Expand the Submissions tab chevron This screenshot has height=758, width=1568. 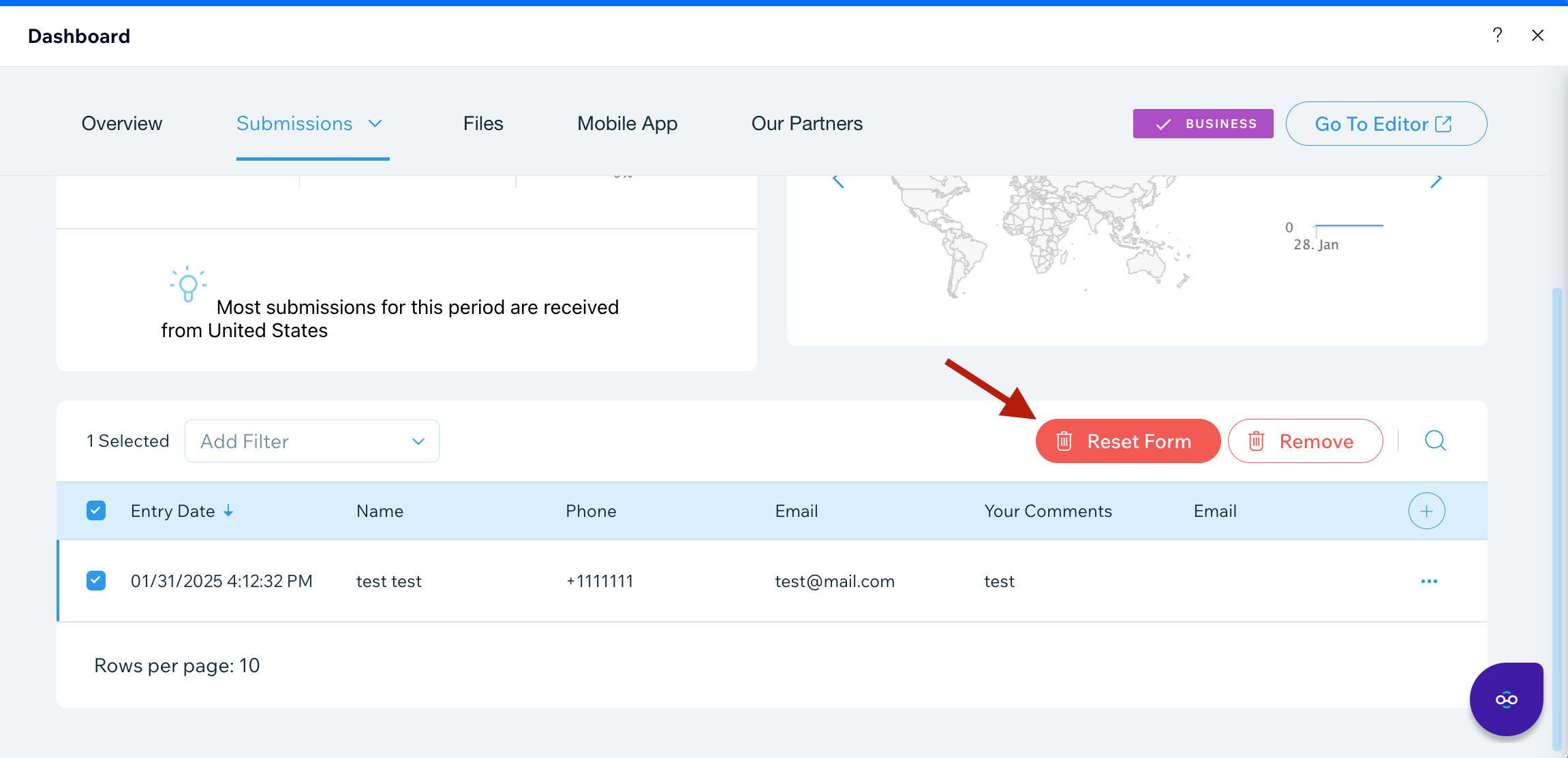pyautogui.click(x=375, y=123)
